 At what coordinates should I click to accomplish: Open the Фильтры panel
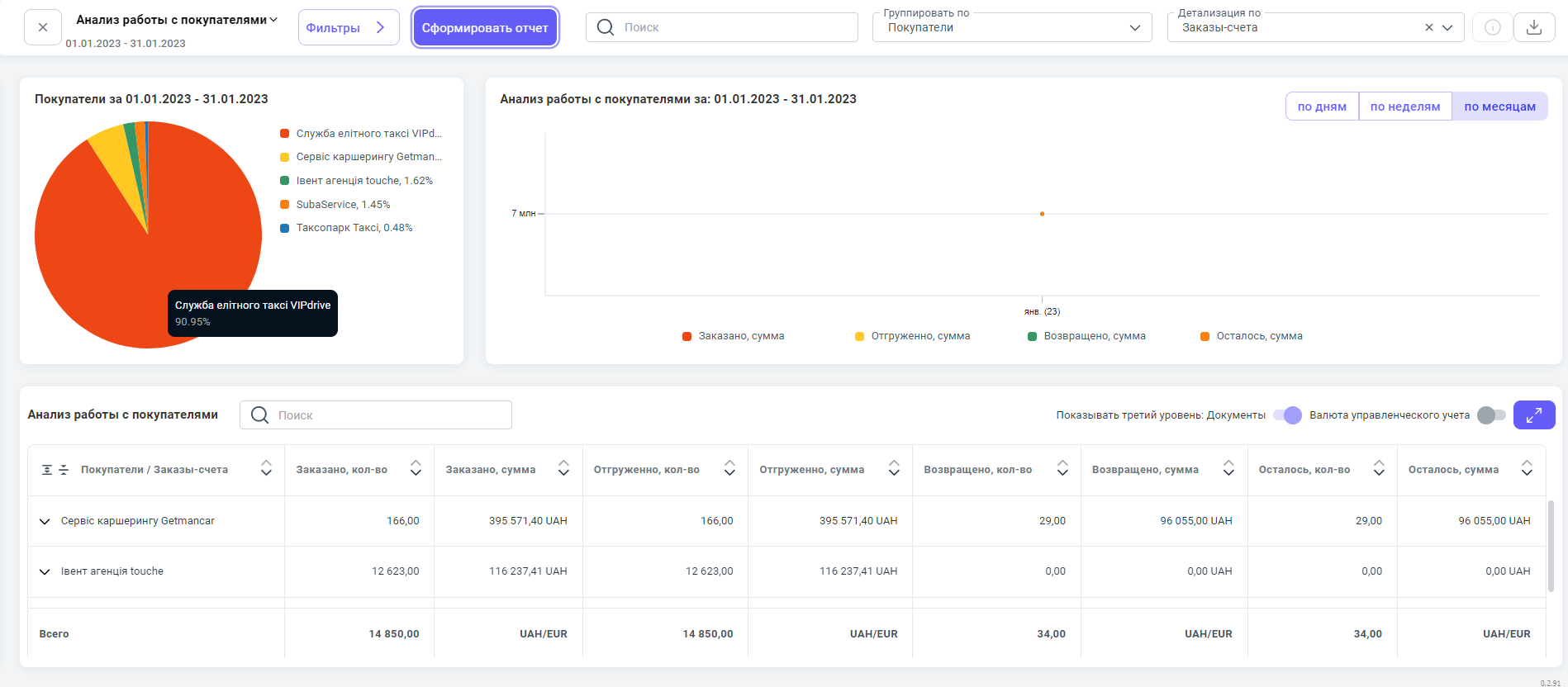(x=348, y=27)
